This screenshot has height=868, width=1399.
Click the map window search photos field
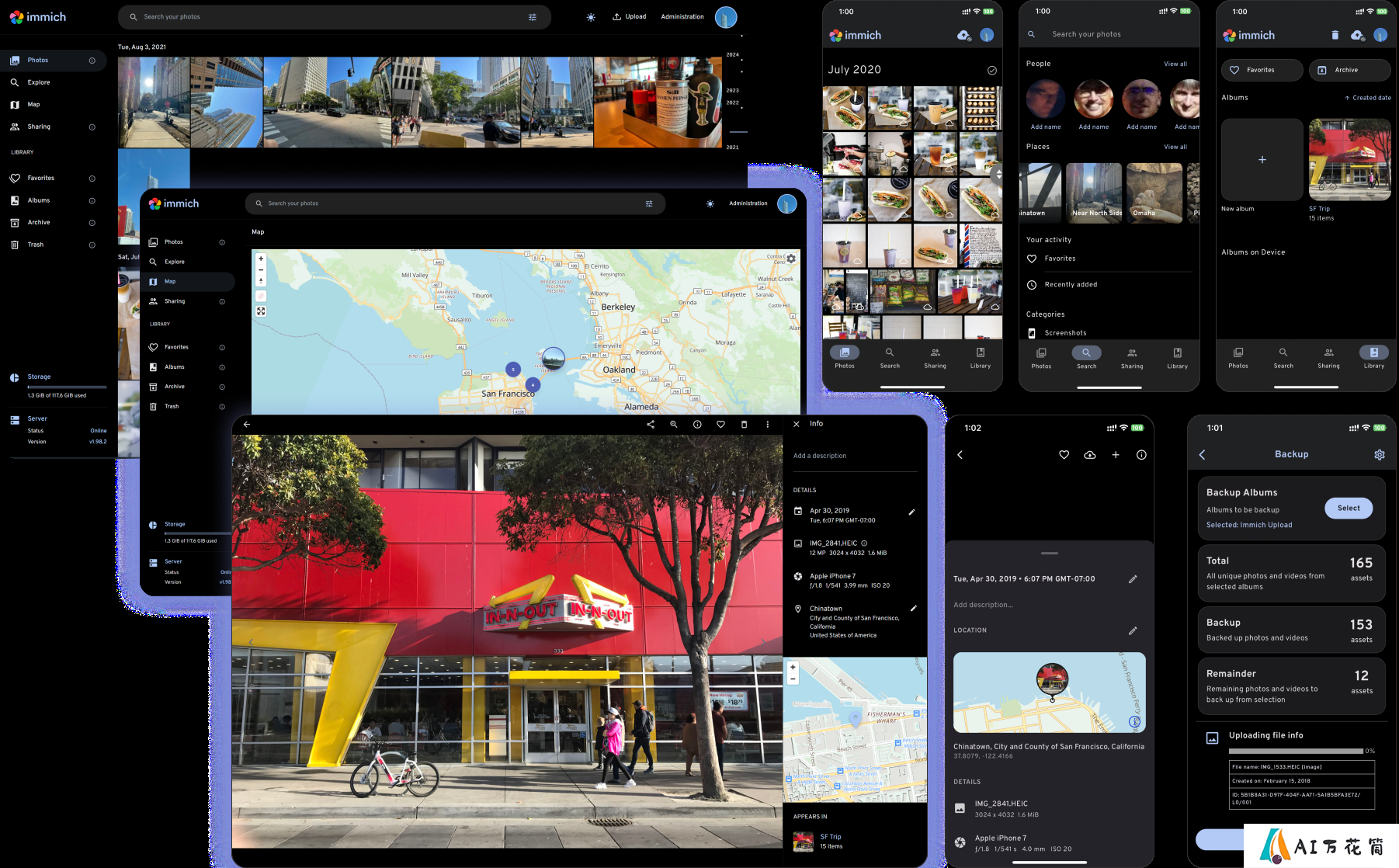[x=455, y=203]
